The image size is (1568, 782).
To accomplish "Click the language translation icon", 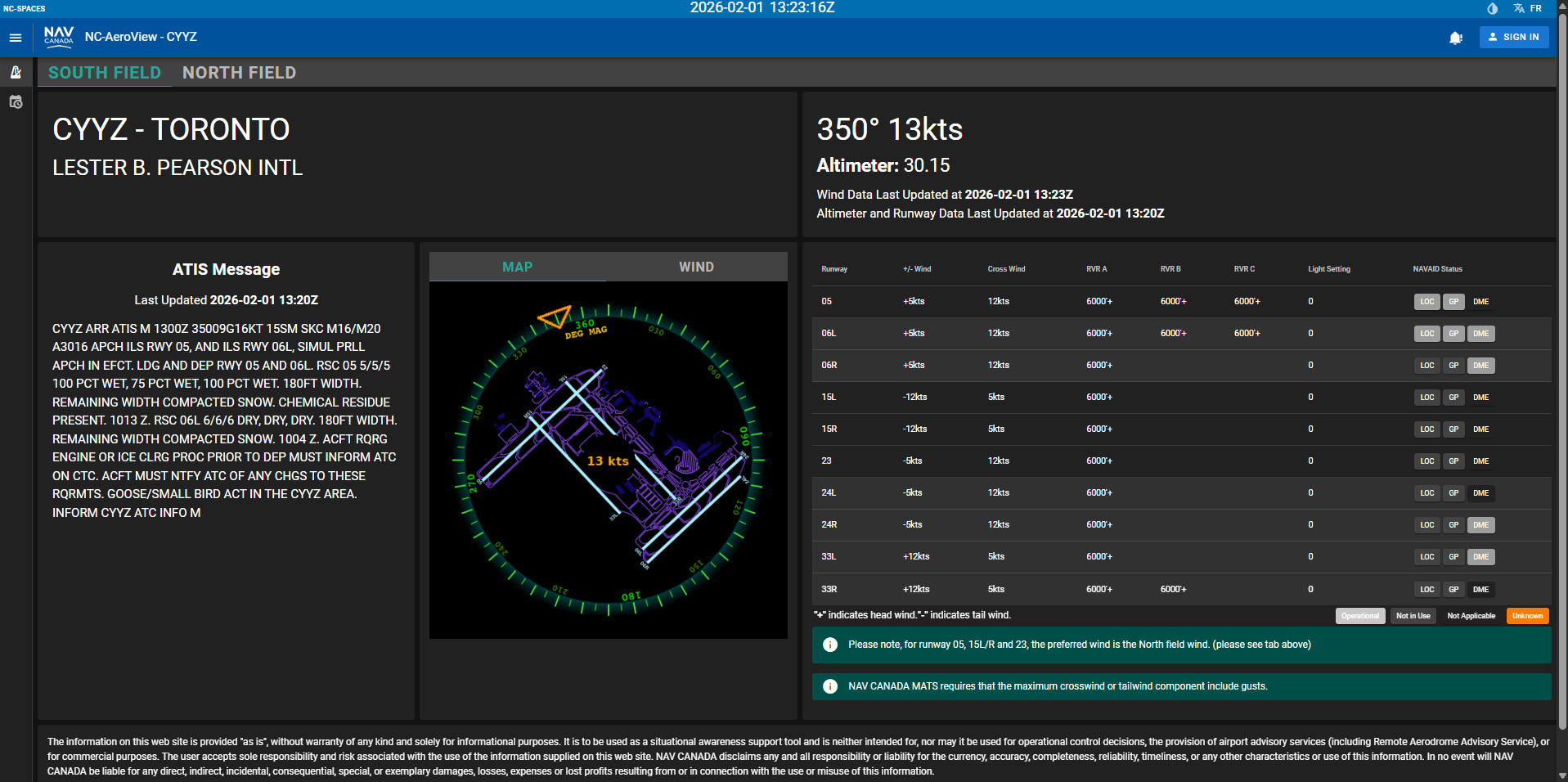I will click(x=1520, y=8).
